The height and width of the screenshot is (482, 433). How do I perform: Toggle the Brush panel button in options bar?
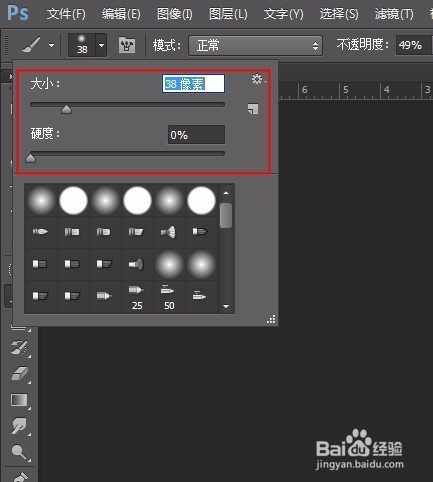click(127, 45)
